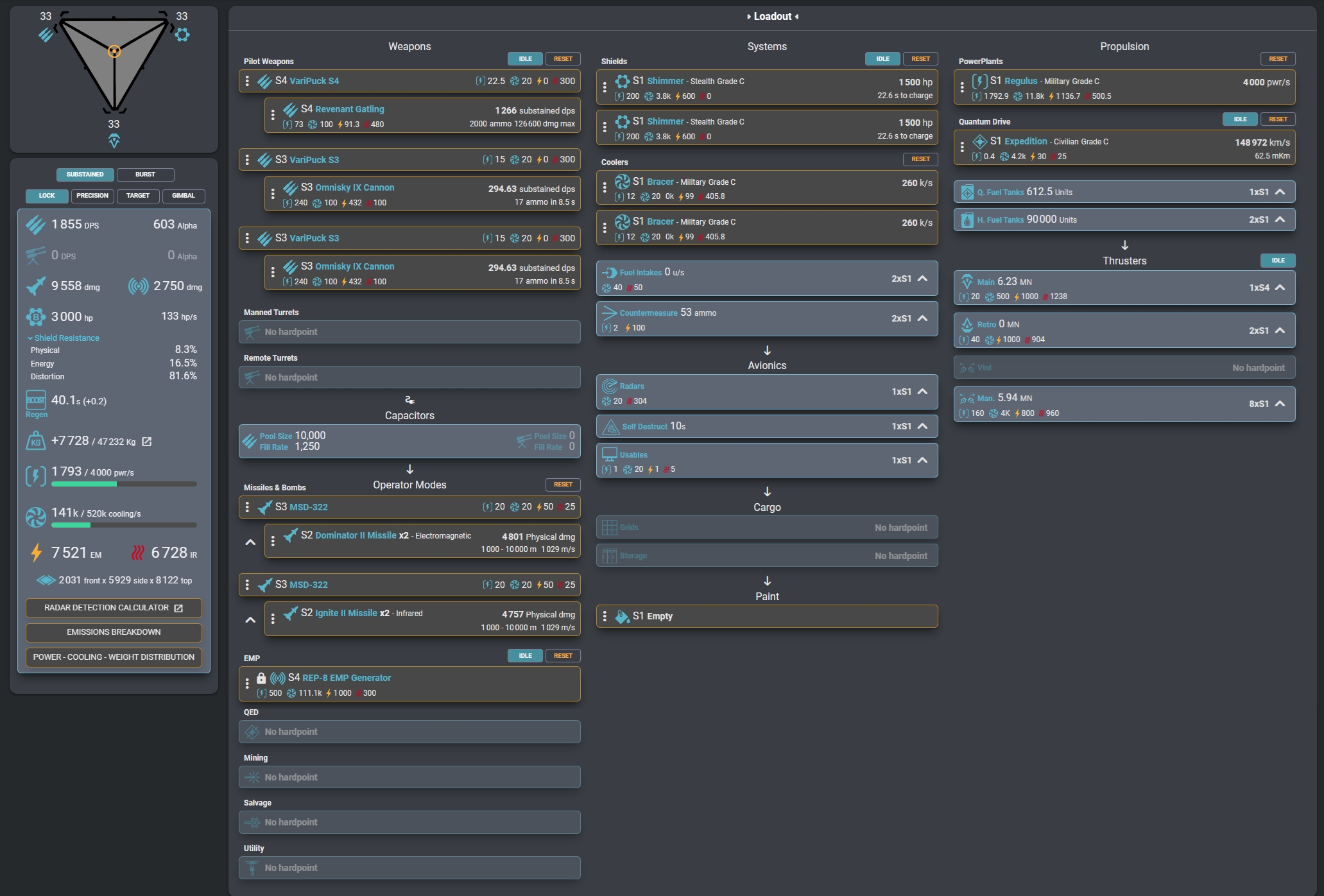
Task: Select the GIMBAL aiming mode tab
Action: click(x=184, y=196)
